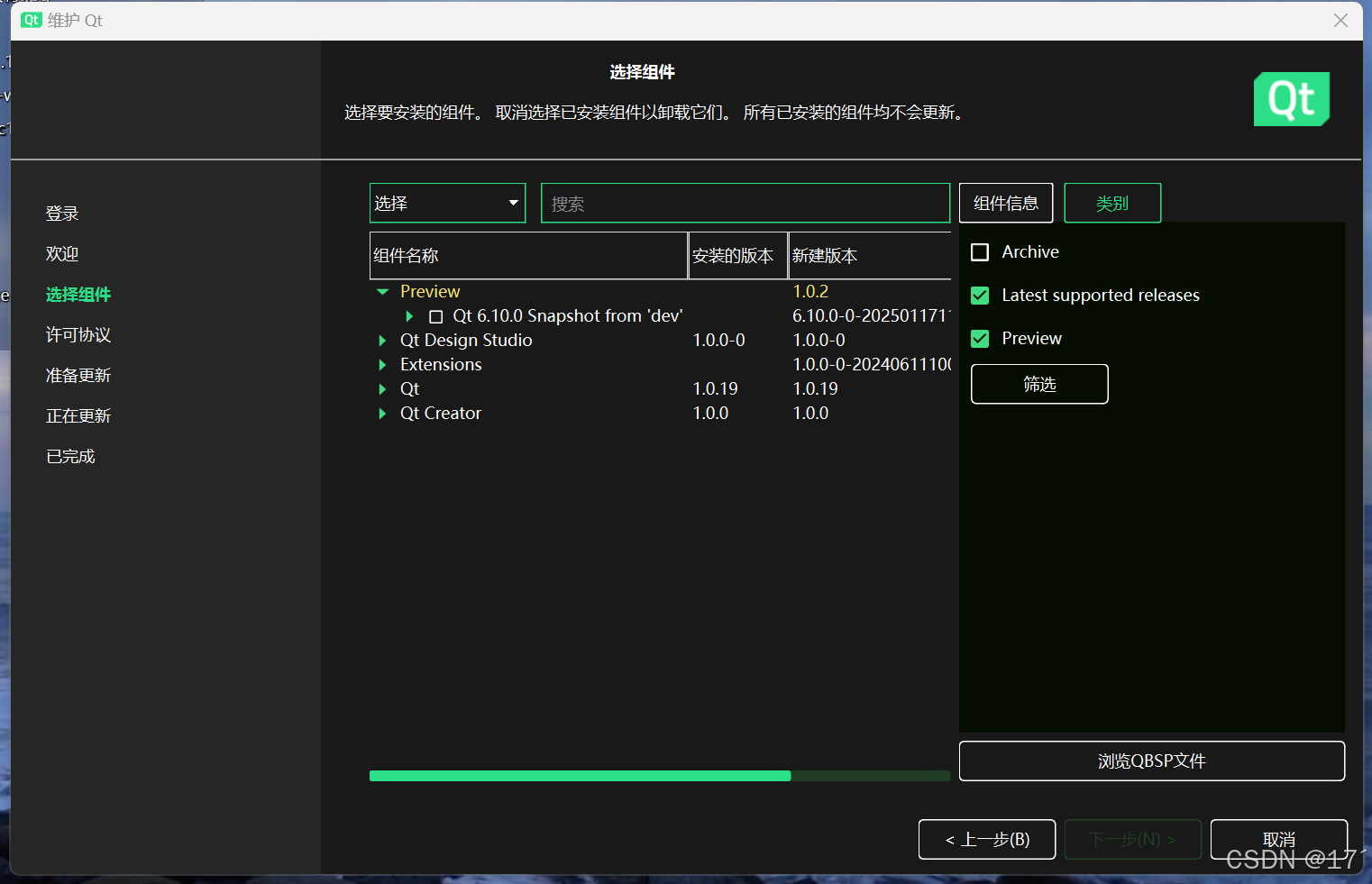Go to the 正在更新 step

[78, 416]
